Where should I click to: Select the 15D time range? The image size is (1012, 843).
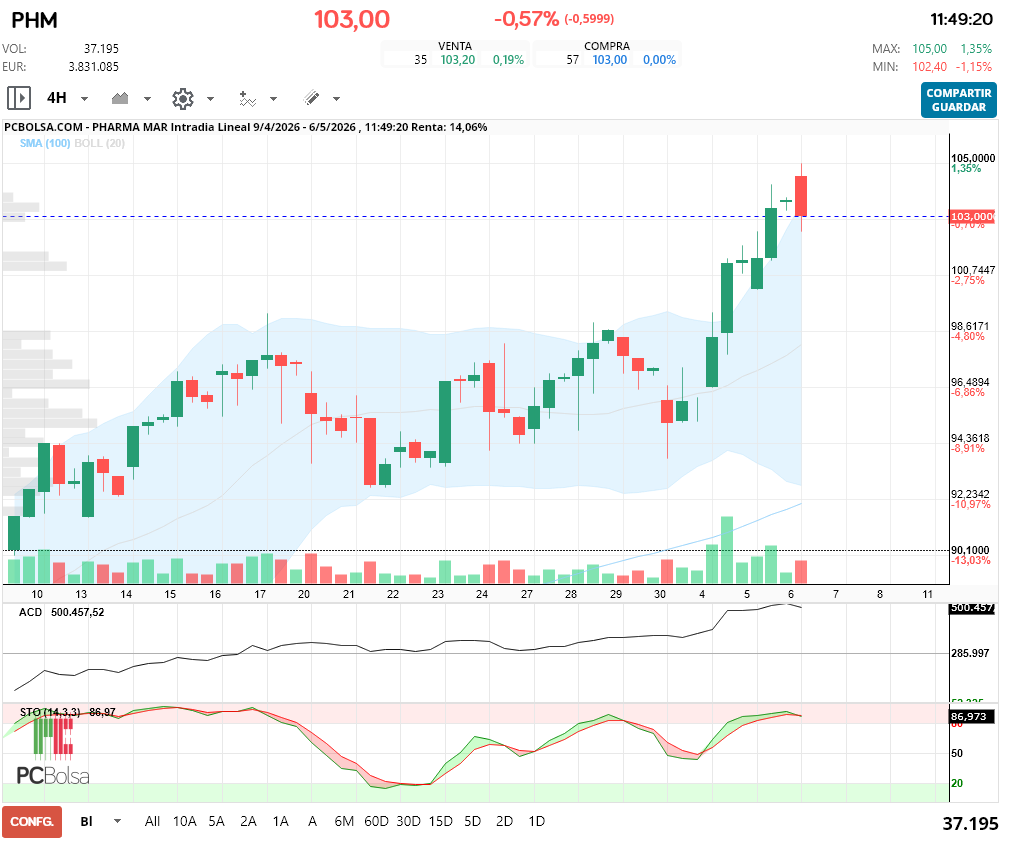[441, 821]
